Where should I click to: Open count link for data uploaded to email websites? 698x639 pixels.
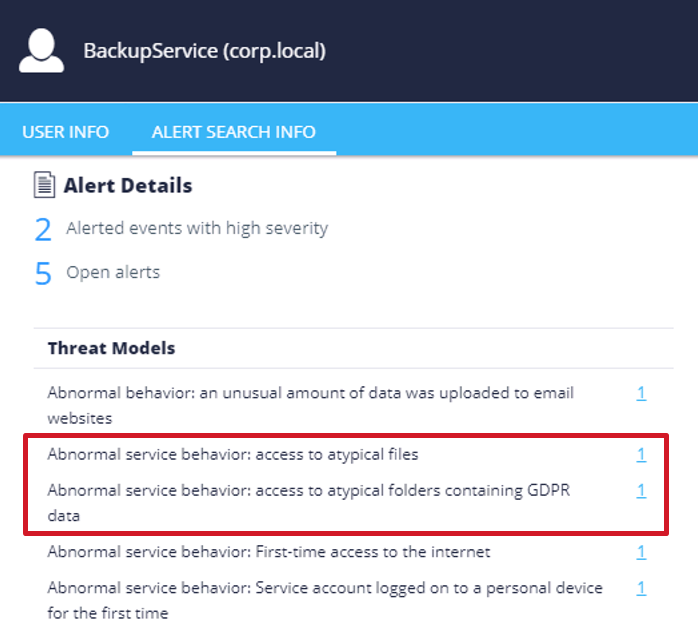[x=641, y=393]
